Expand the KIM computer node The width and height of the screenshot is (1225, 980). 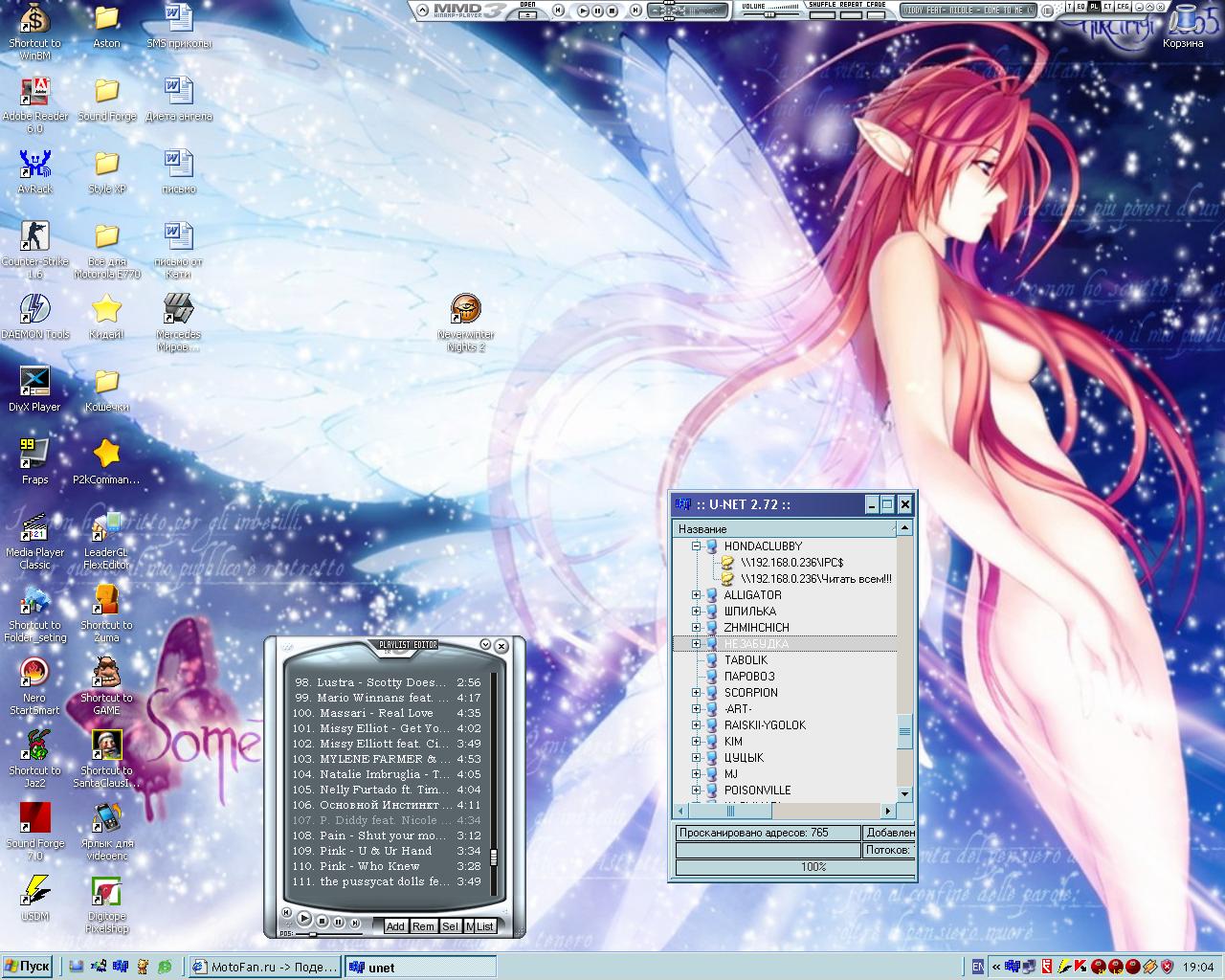697,742
